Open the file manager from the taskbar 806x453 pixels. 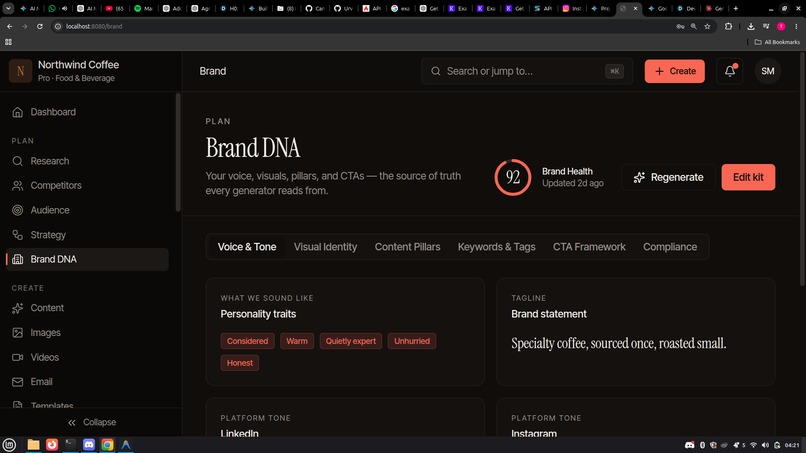pos(33,444)
